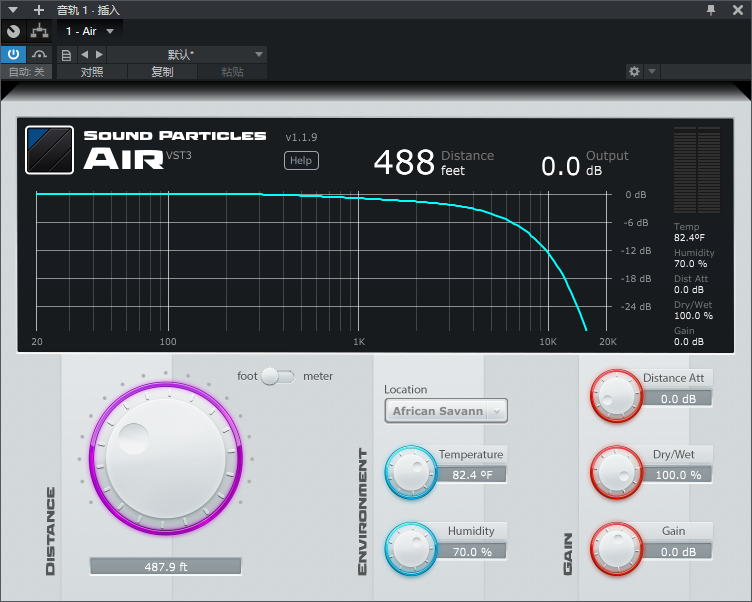Toggle the foot/meter unit switch

[x=278, y=377]
